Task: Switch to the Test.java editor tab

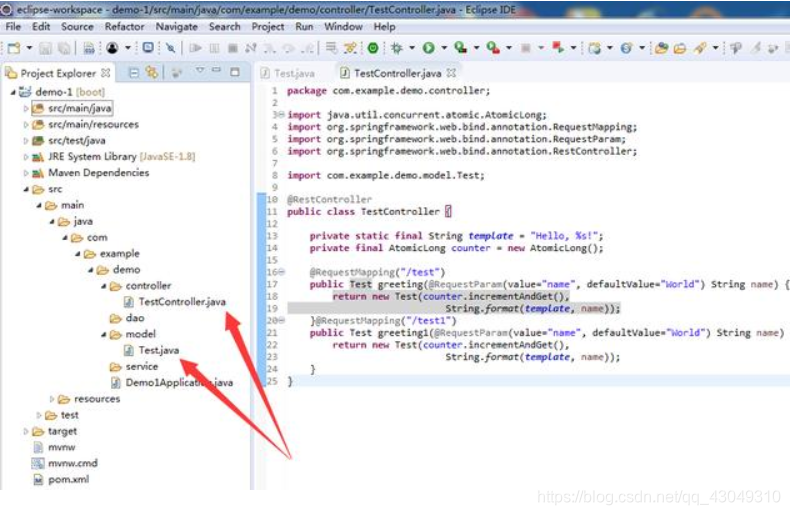Action: 288,74
